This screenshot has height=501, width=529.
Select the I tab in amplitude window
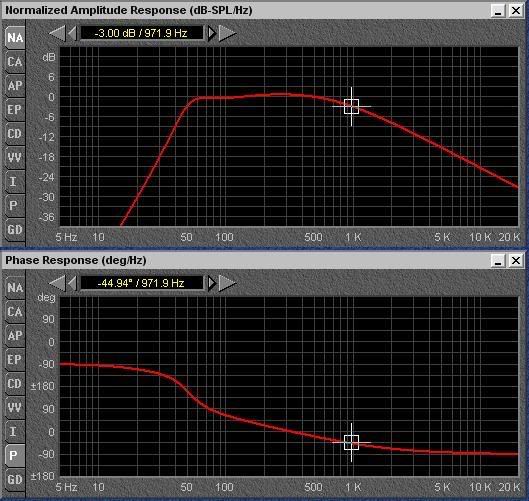point(15,182)
